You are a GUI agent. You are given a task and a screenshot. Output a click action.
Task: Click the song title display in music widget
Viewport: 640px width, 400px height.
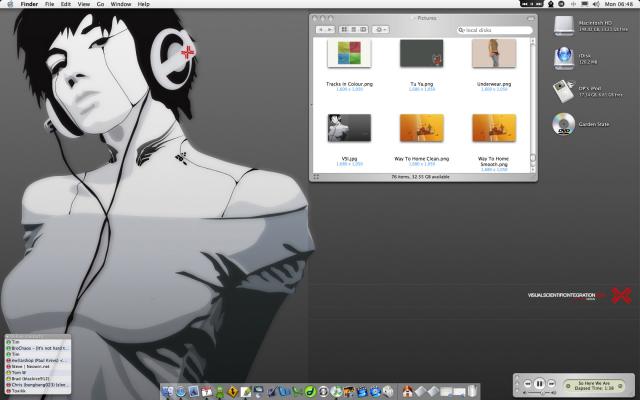pyautogui.click(x=594, y=386)
